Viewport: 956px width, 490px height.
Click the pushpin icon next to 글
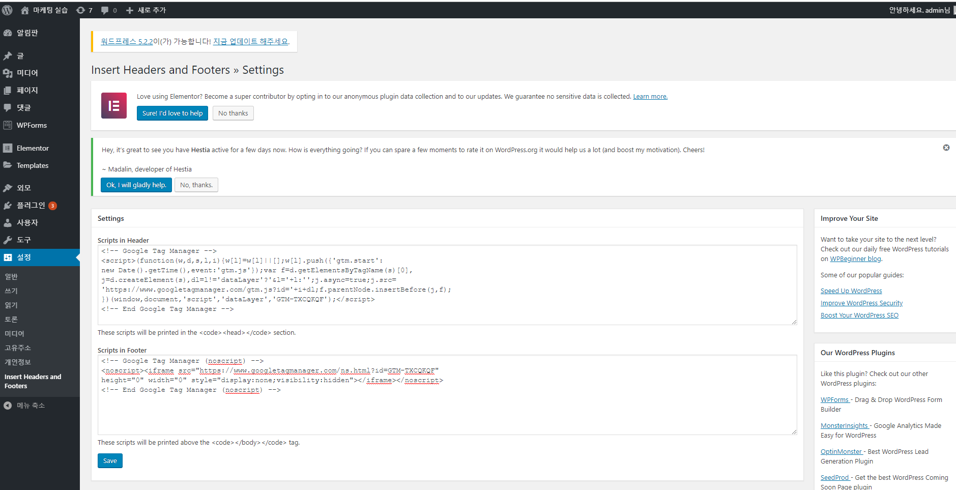(x=7, y=55)
